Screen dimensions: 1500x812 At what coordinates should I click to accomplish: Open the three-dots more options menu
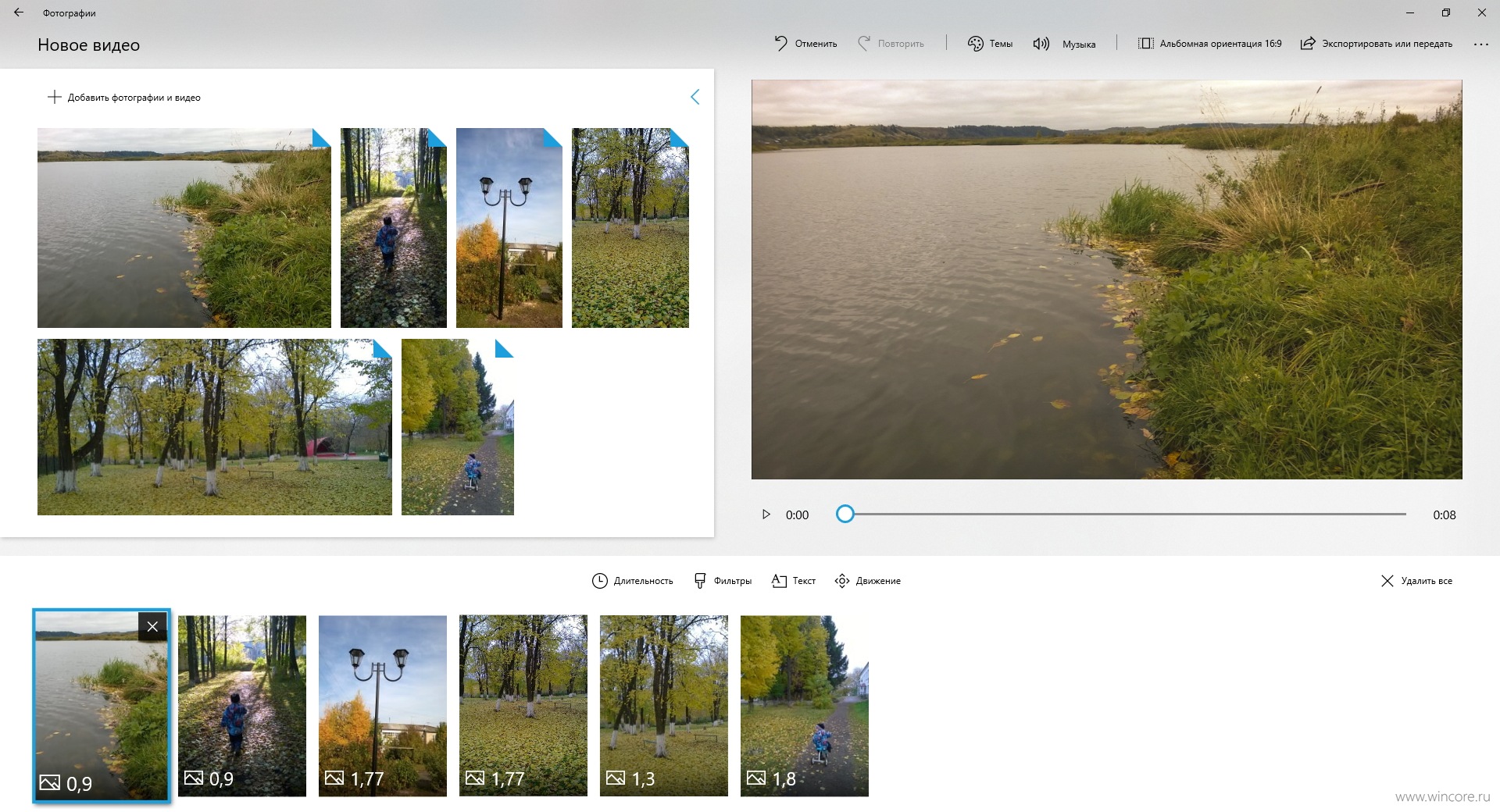click(x=1480, y=45)
